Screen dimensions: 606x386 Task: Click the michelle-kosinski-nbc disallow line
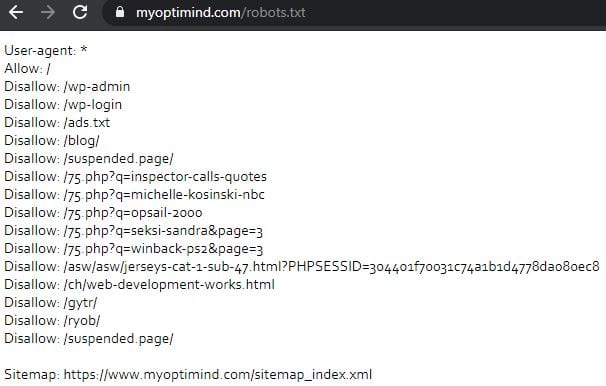point(134,194)
